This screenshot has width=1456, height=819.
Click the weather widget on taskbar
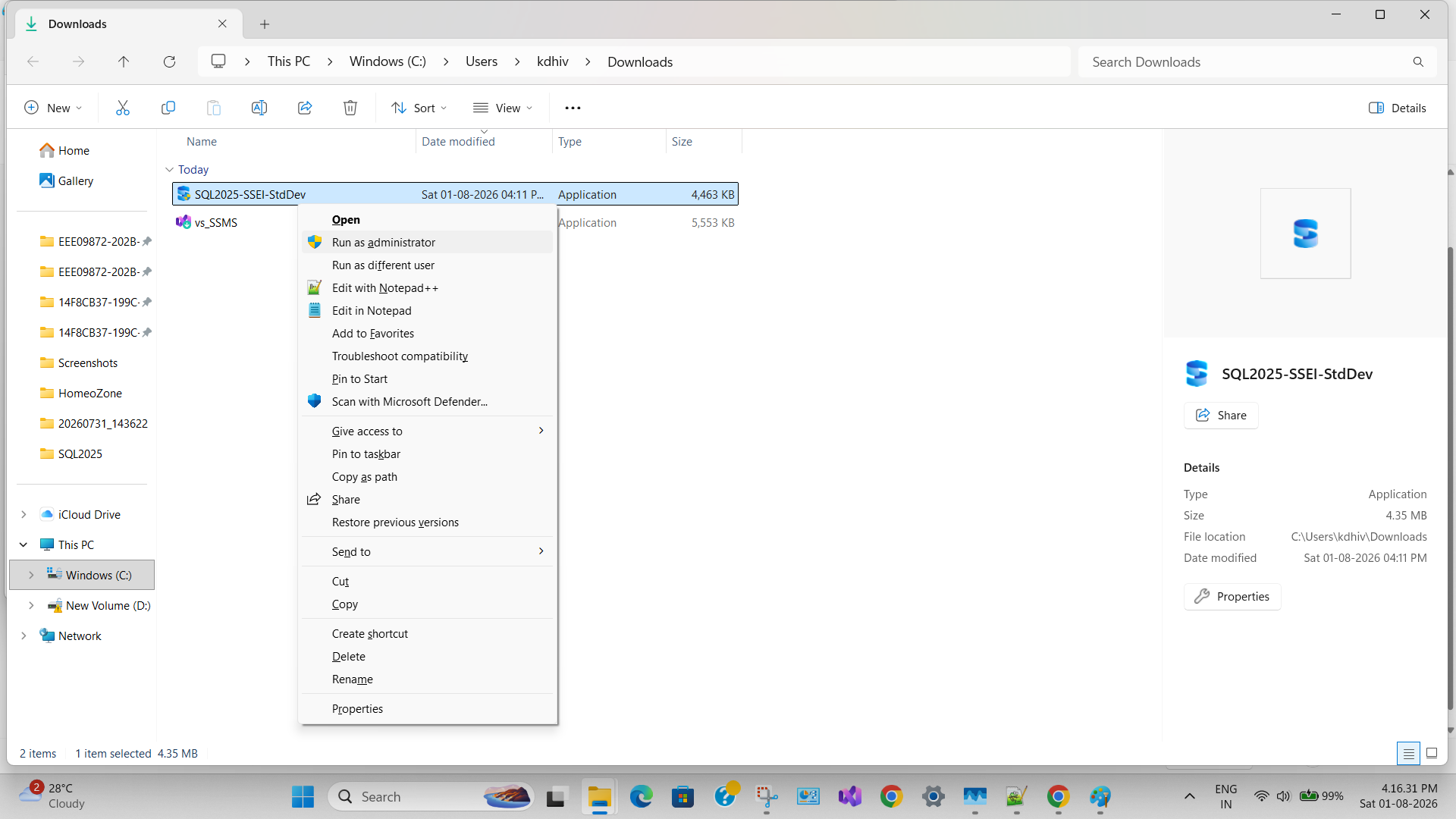[53, 796]
